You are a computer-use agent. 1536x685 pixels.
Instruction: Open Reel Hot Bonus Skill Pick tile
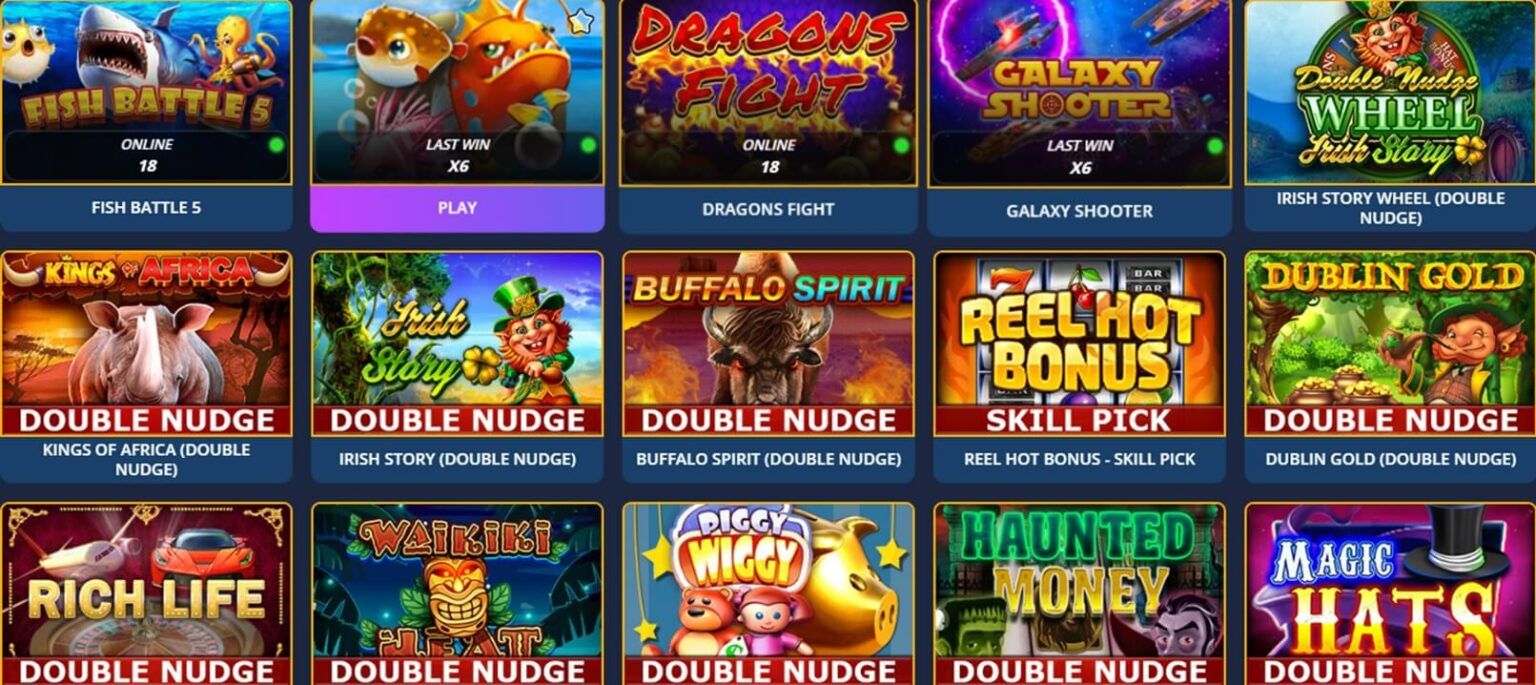[x=1079, y=344]
